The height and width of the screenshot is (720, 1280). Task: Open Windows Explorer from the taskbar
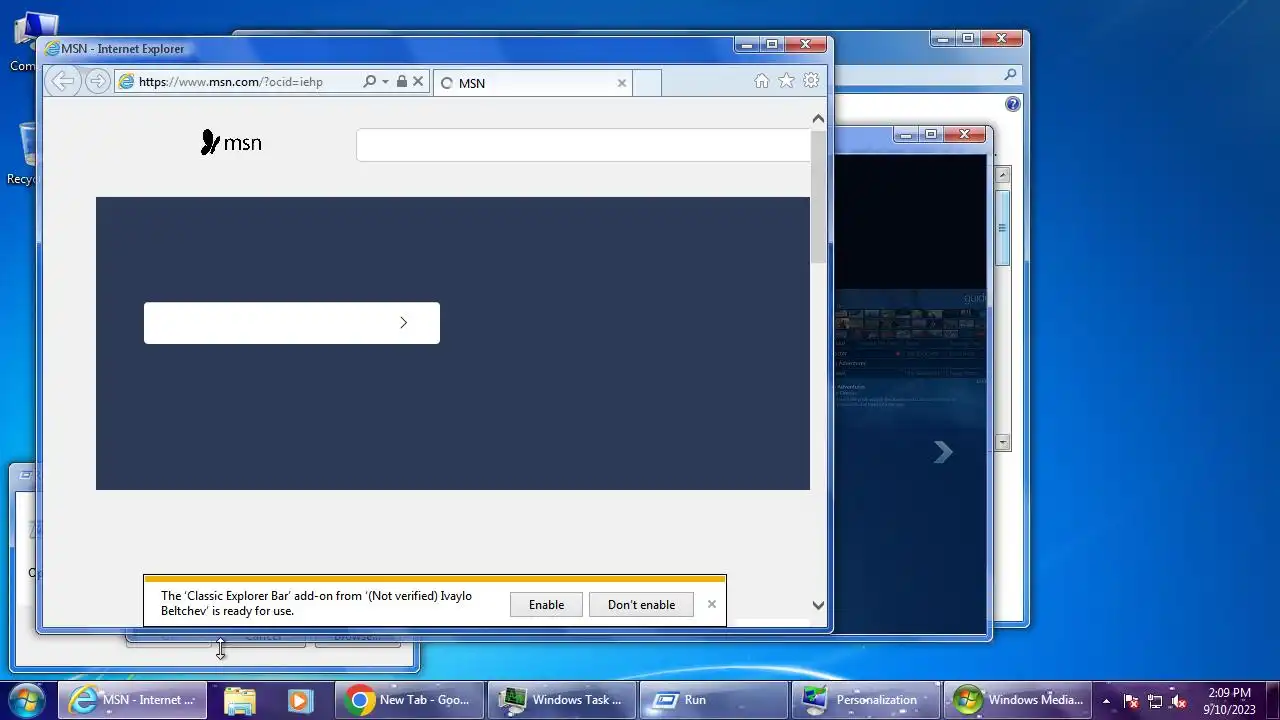(240, 700)
